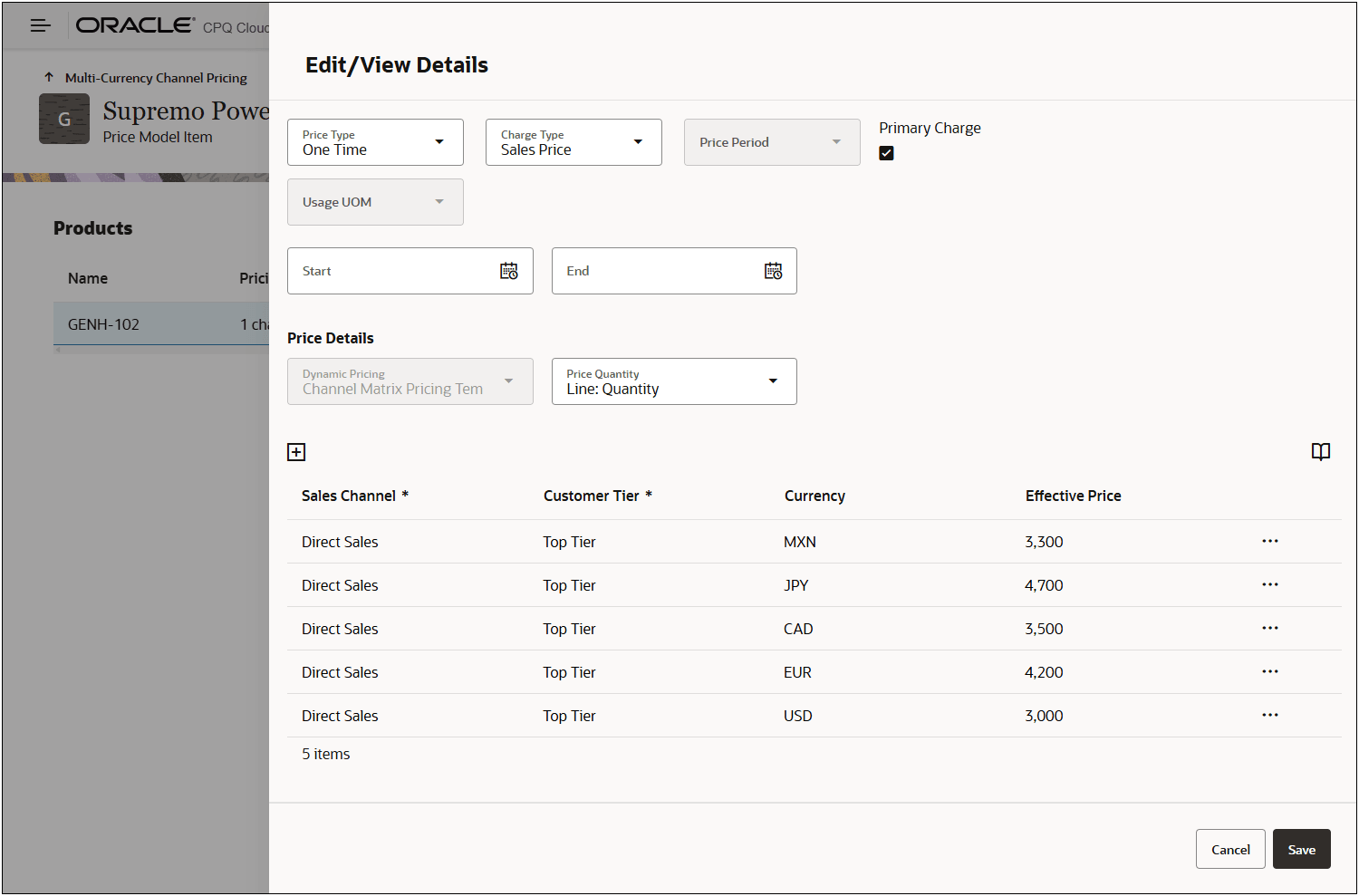This screenshot has height=896, width=1359.
Task: Click the 5 items count text
Action: click(x=326, y=754)
